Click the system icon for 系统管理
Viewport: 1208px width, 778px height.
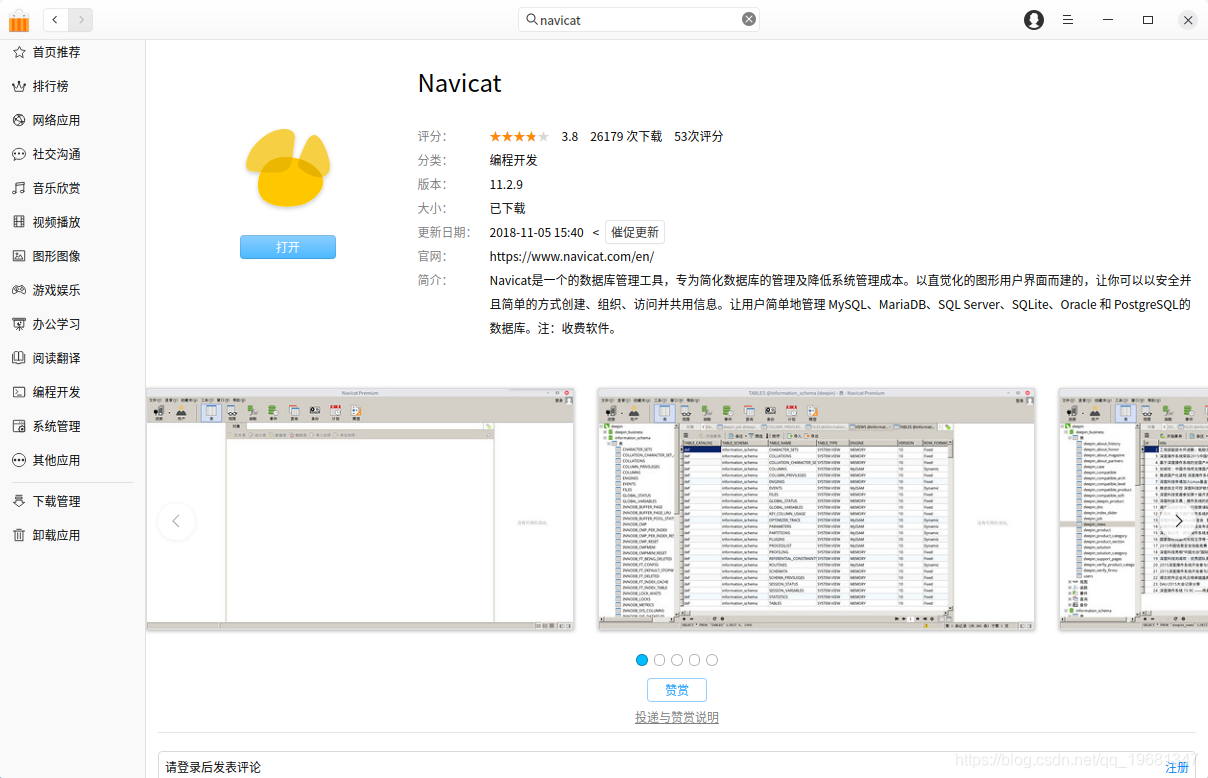(x=18, y=426)
